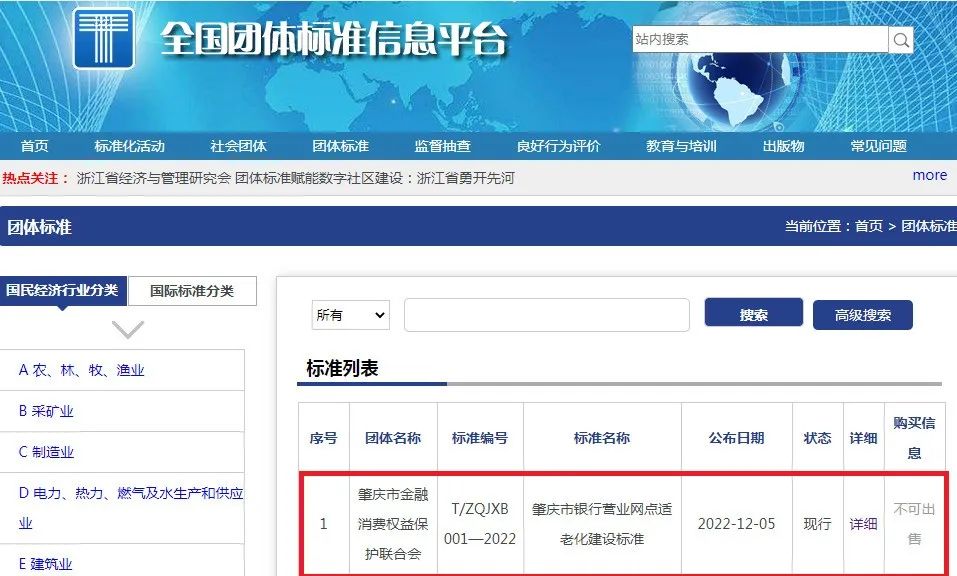
Task: Click the more link in hot news
Action: [930, 176]
